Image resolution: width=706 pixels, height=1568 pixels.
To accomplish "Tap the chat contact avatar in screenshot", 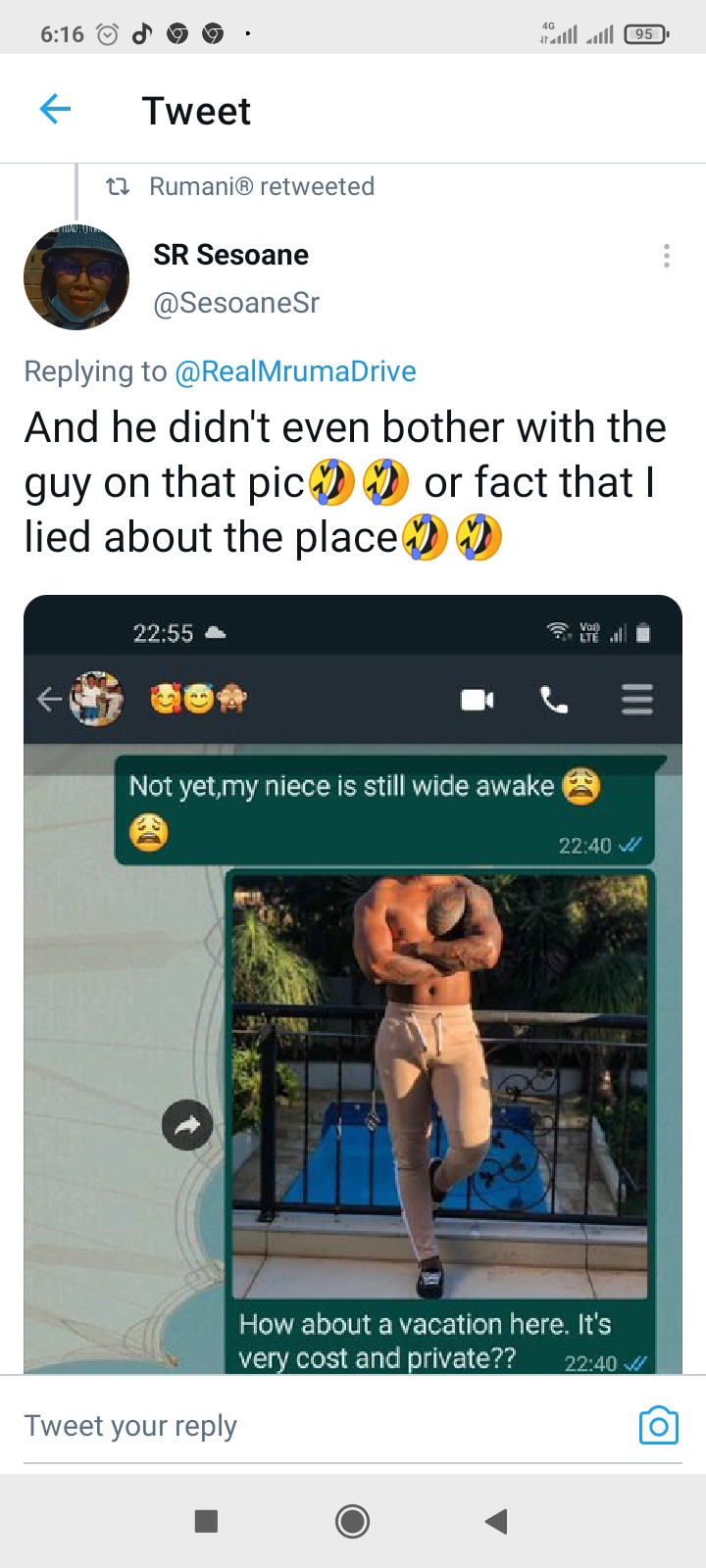I will point(96,699).
